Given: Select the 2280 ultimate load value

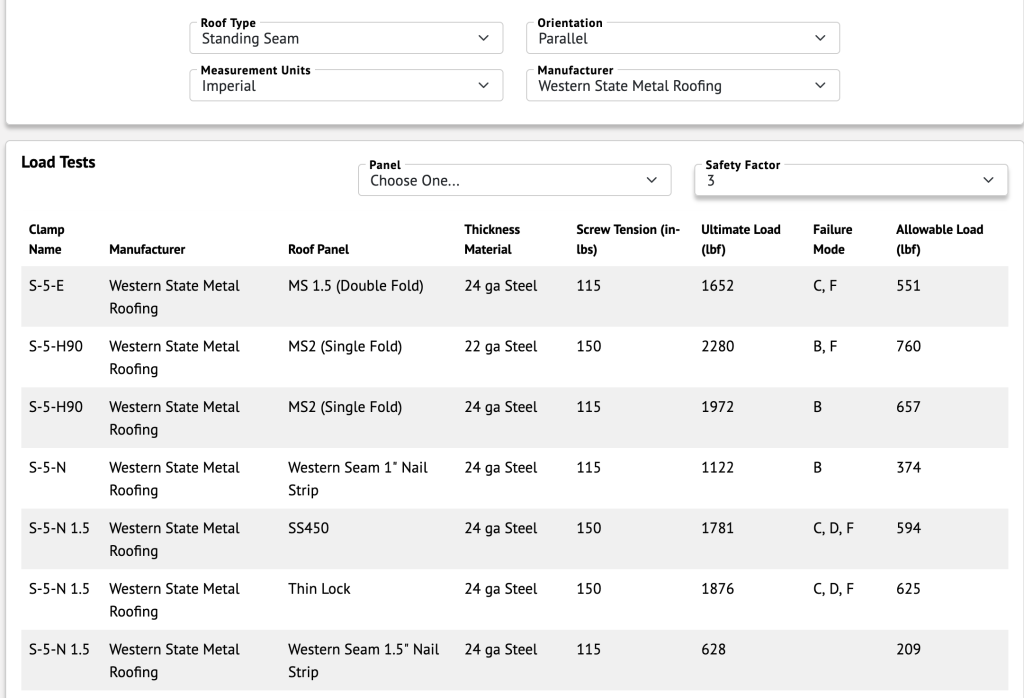Looking at the screenshot, I should point(717,347).
